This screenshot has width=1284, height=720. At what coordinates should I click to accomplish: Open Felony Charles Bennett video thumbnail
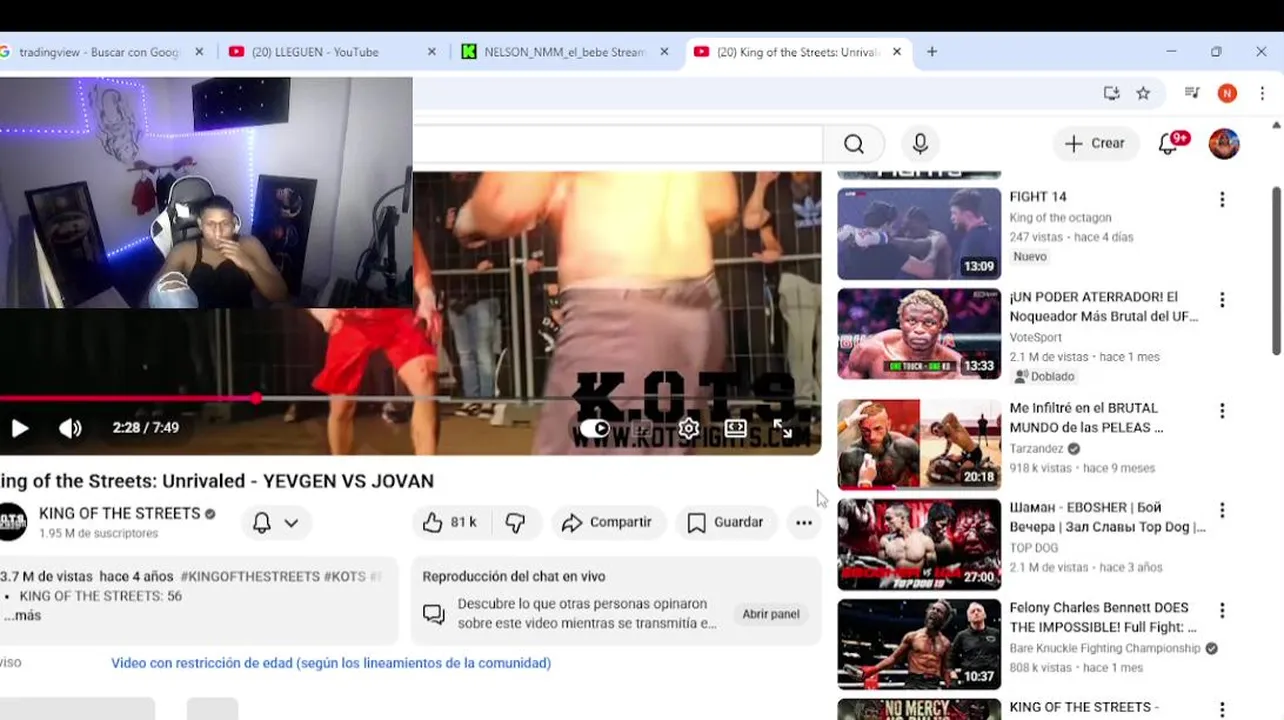(919, 644)
